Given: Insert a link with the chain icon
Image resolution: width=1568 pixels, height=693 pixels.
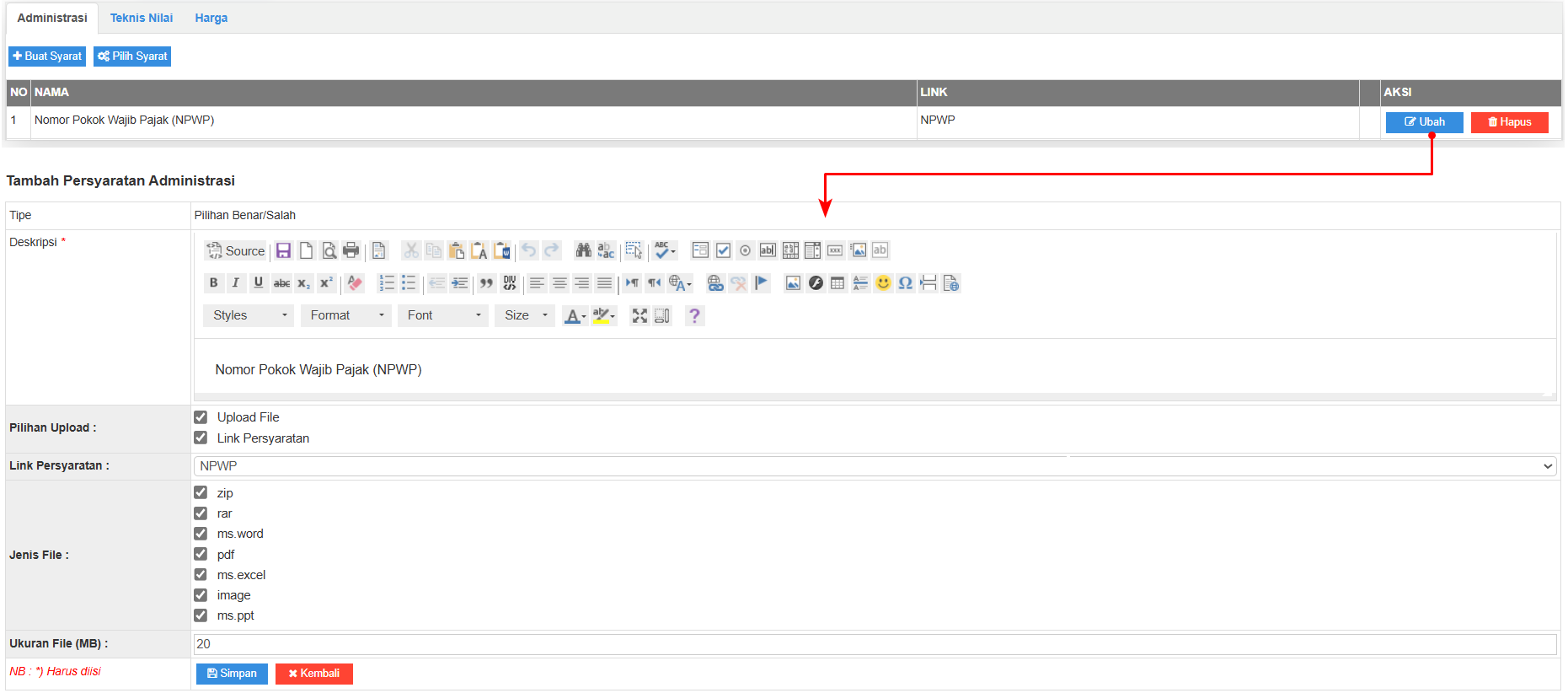Looking at the screenshot, I should click(x=715, y=283).
